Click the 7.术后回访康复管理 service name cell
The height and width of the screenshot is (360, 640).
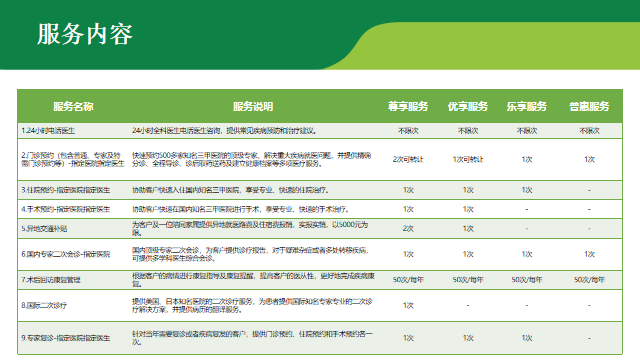click(x=51, y=280)
